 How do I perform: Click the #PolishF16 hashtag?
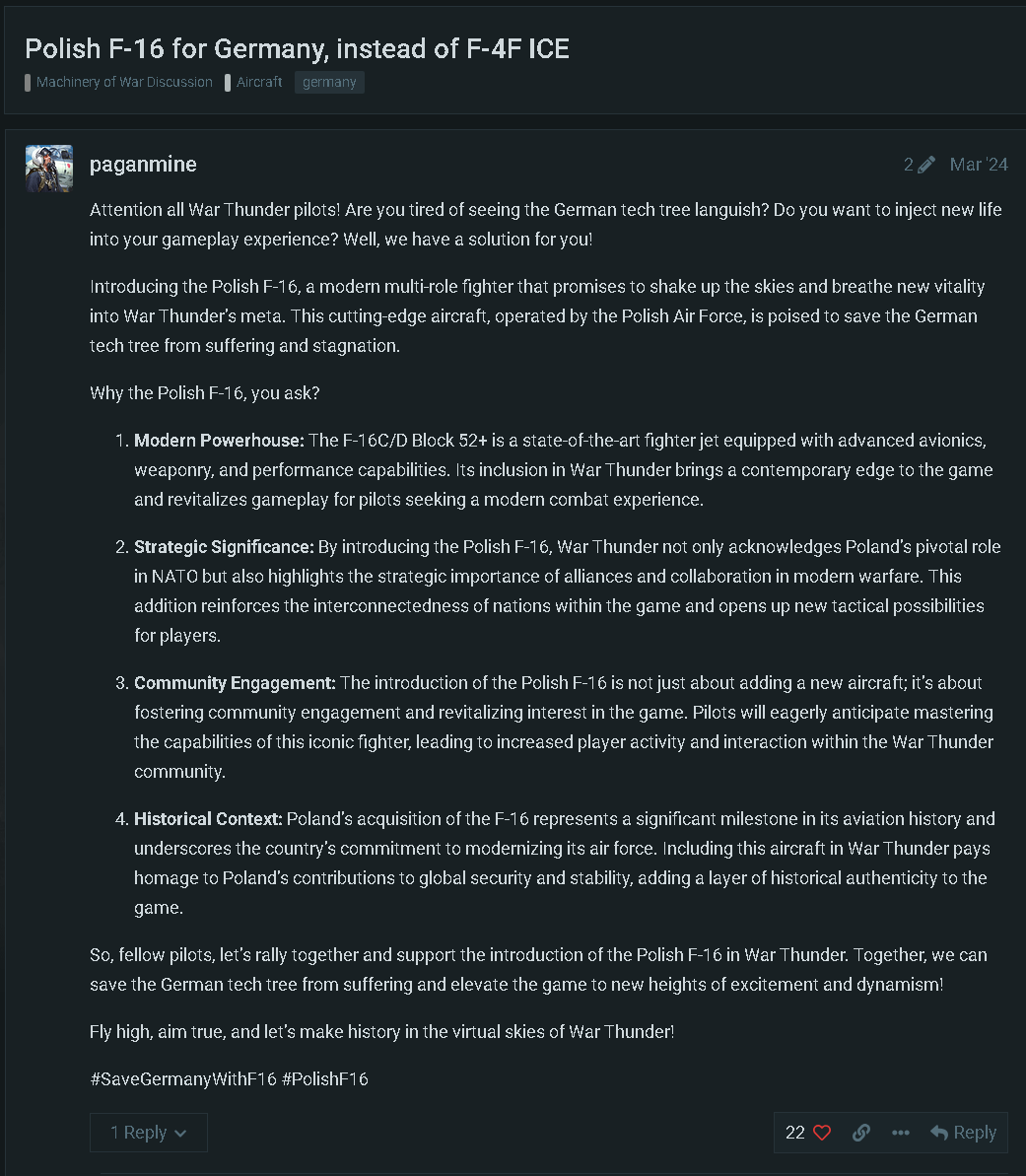(x=325, y=1079)
